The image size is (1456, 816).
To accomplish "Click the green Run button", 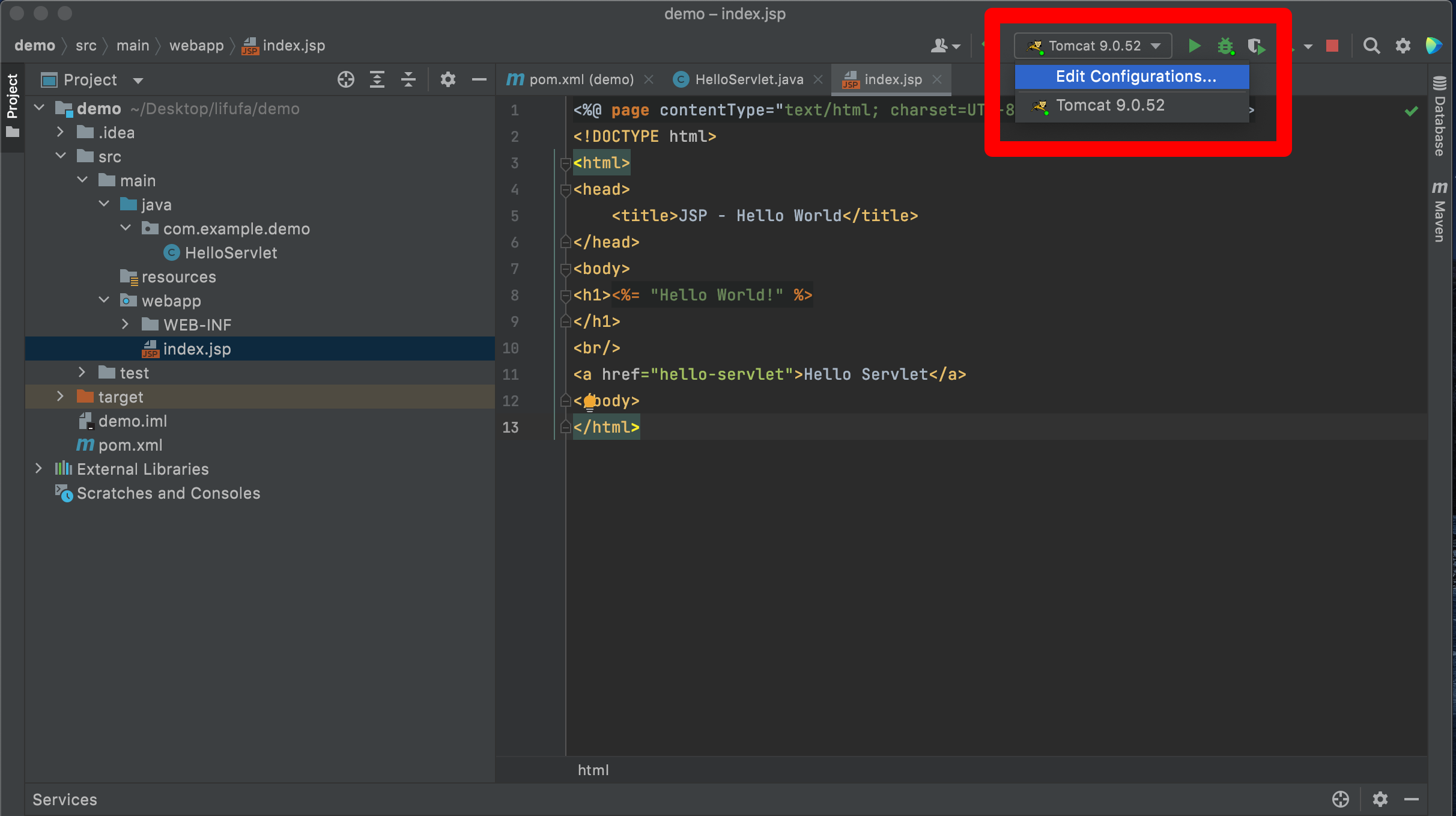I will pos(1194,46).
